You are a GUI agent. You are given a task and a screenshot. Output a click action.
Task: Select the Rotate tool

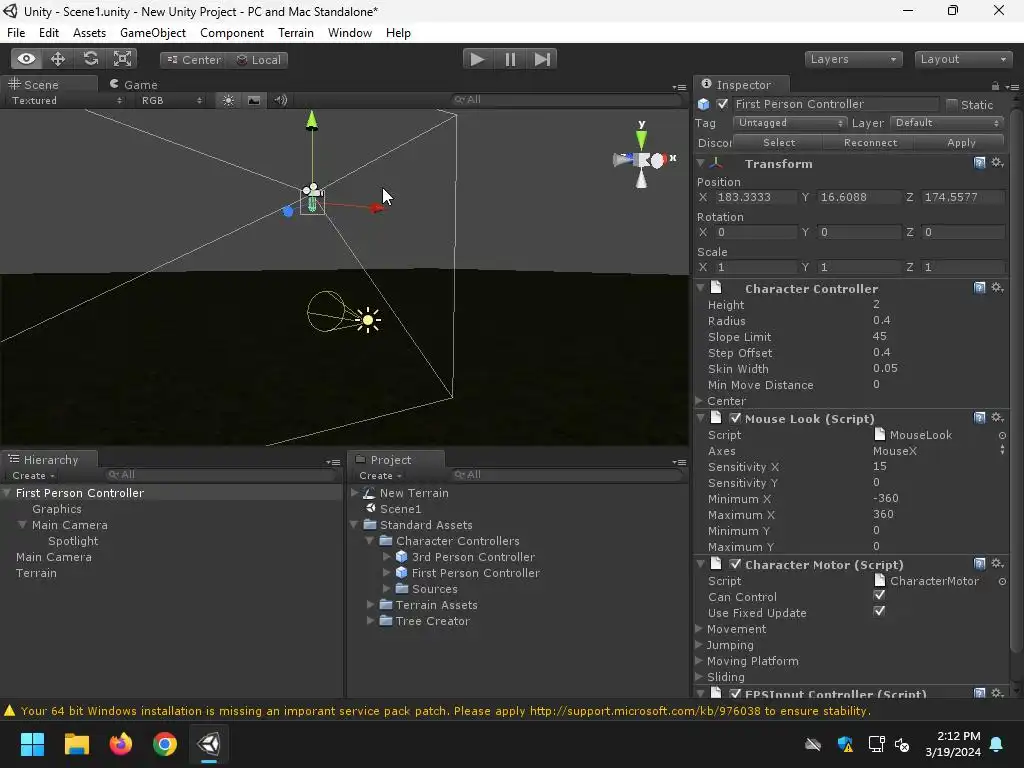pos(90,59)
